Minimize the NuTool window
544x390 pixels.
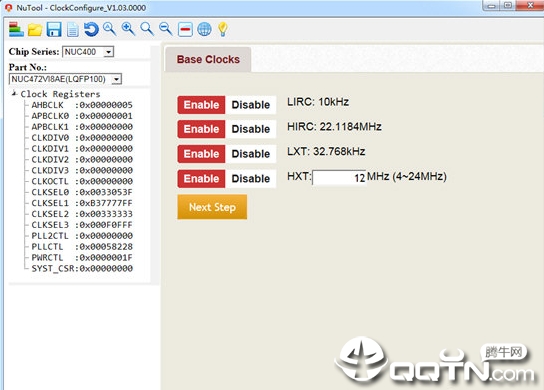click(492, 5)
